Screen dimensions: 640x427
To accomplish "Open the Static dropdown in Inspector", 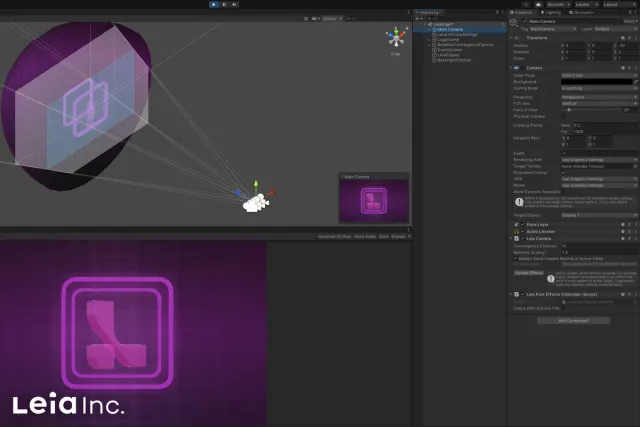I will click(629, 21).
